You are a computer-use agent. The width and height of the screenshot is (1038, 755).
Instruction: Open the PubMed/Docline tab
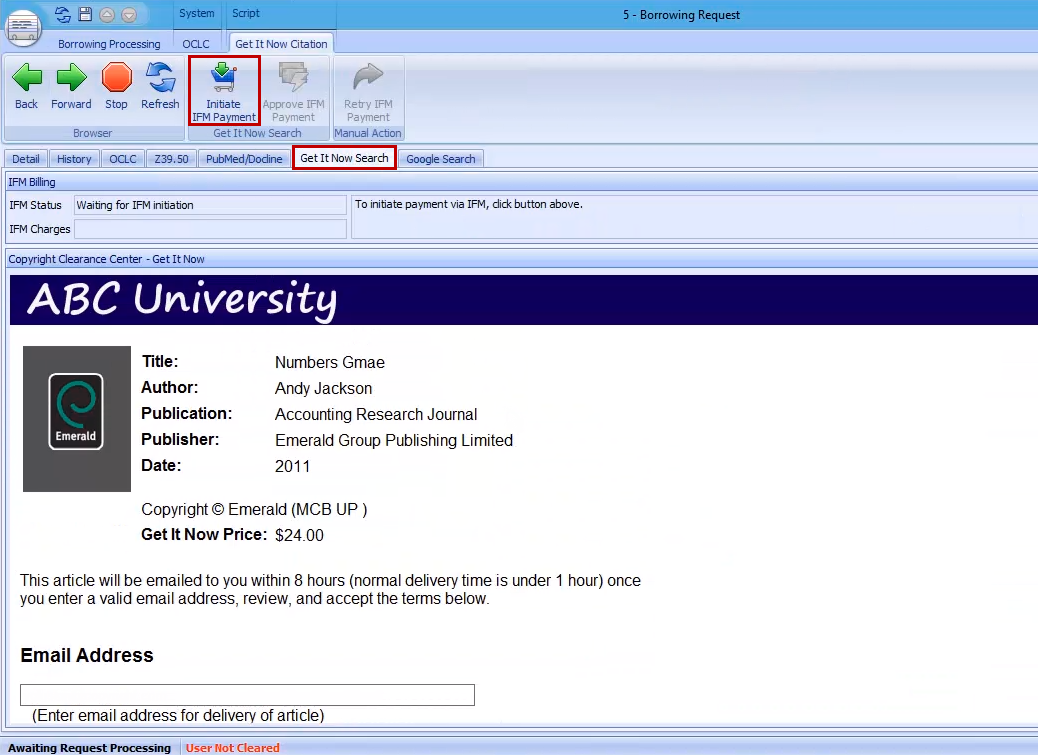pos(243,158)
